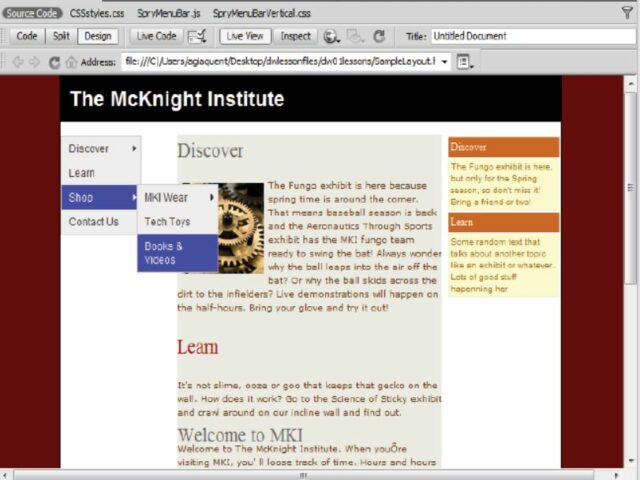Viewport: 640px width, 480px height.
Task: Toggle Live View mode
Action: click(x=245, y=36)
